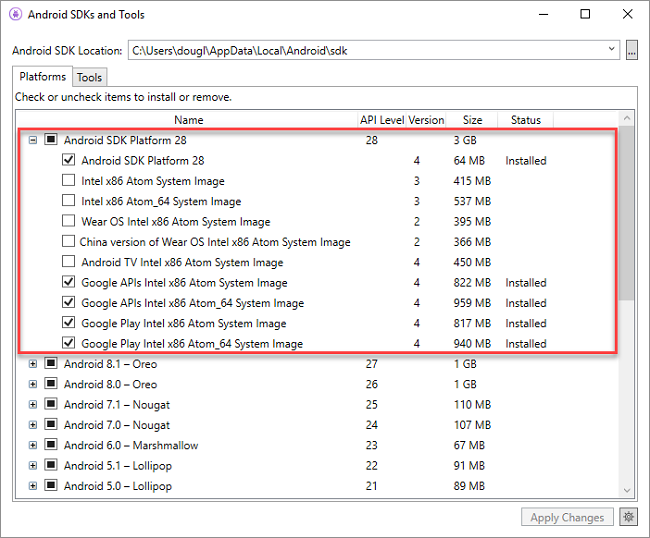Check Android TV Intel x86 Atom System Image

68,262
